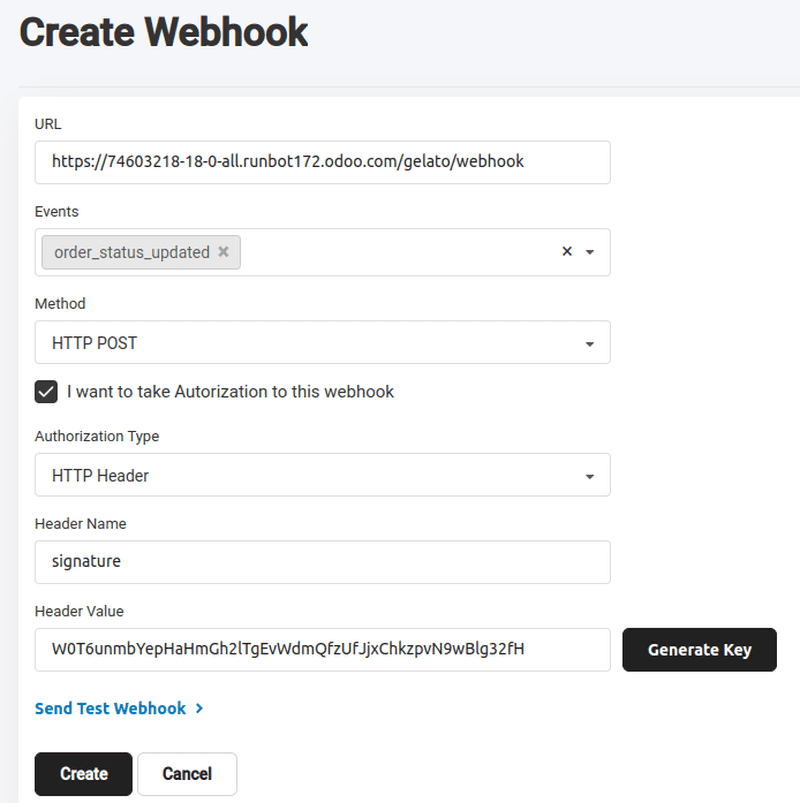
Task: Disable the authorization checkbox for this webhook
Action: (45, 391)
